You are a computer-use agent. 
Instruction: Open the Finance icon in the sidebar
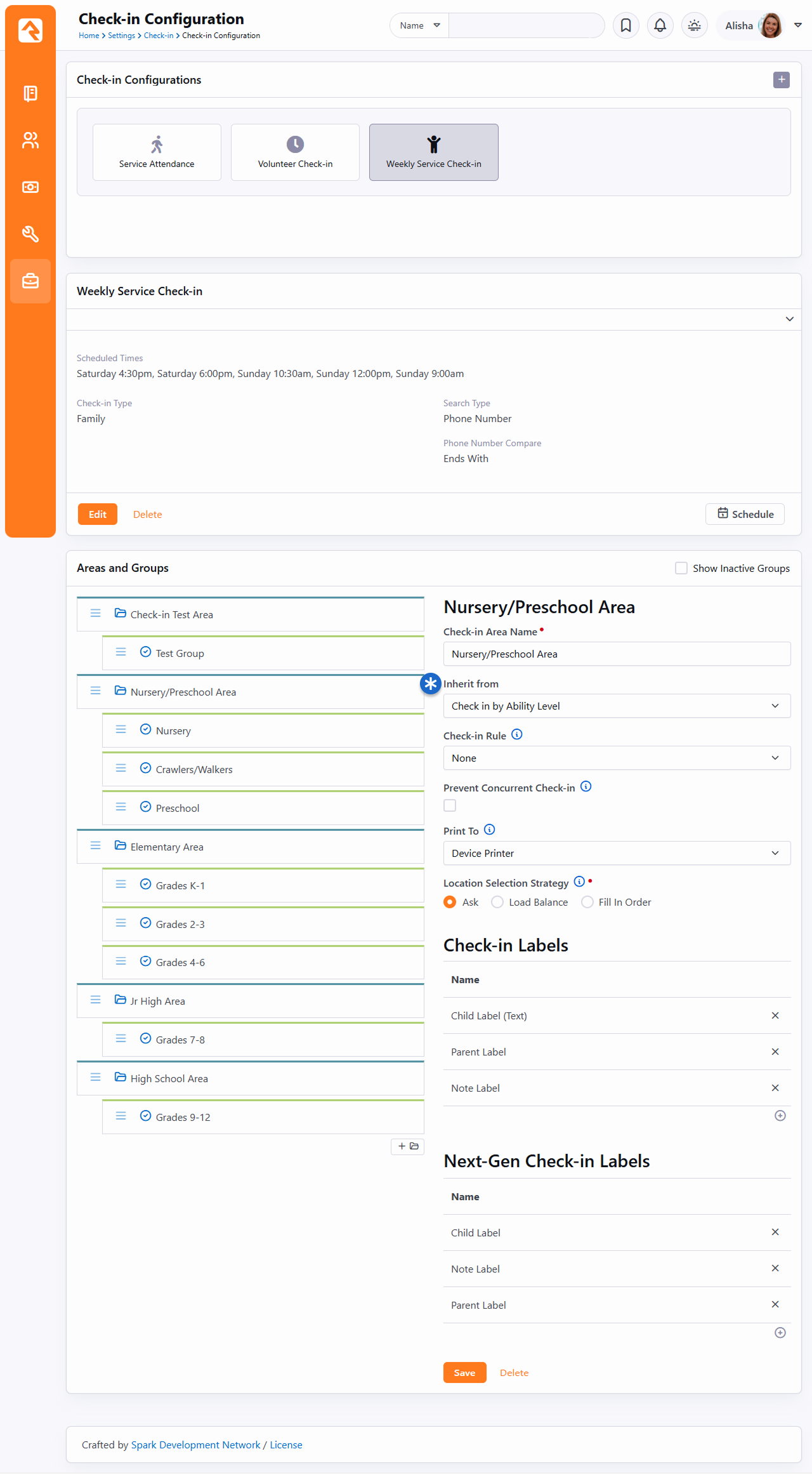[30, 187]
